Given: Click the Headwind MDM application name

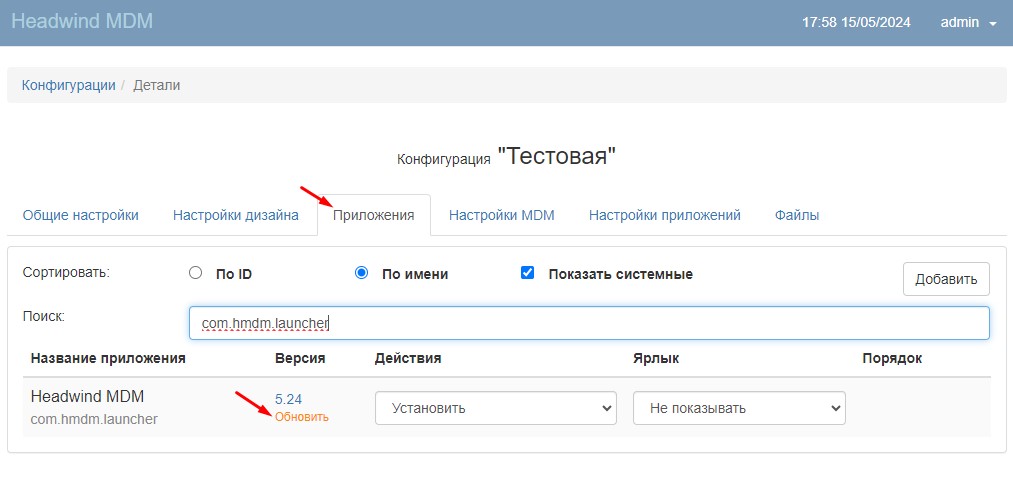Looking at the screenshot, I should click(x=87, y=396).
